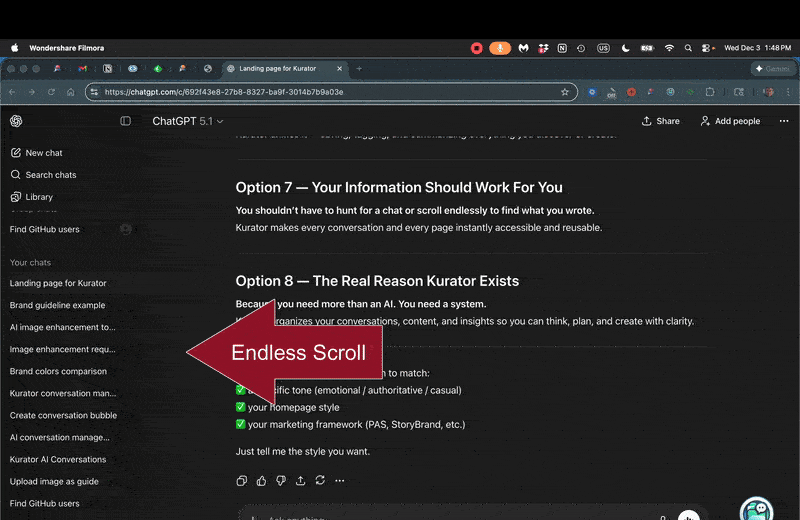Viewport: 800px width, 520px height.
Task: Open macOS Control Center
Action: 708,48
